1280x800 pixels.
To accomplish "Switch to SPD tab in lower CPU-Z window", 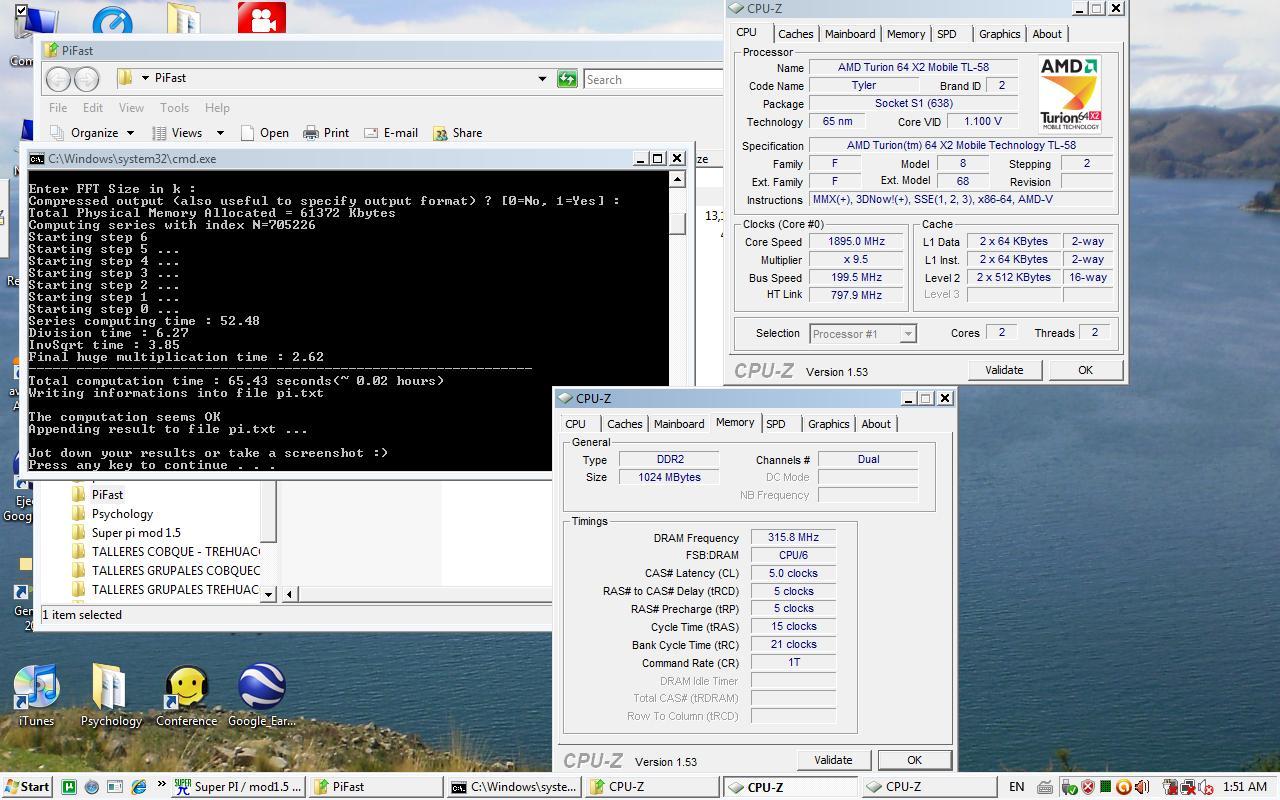I will point(776,424).
